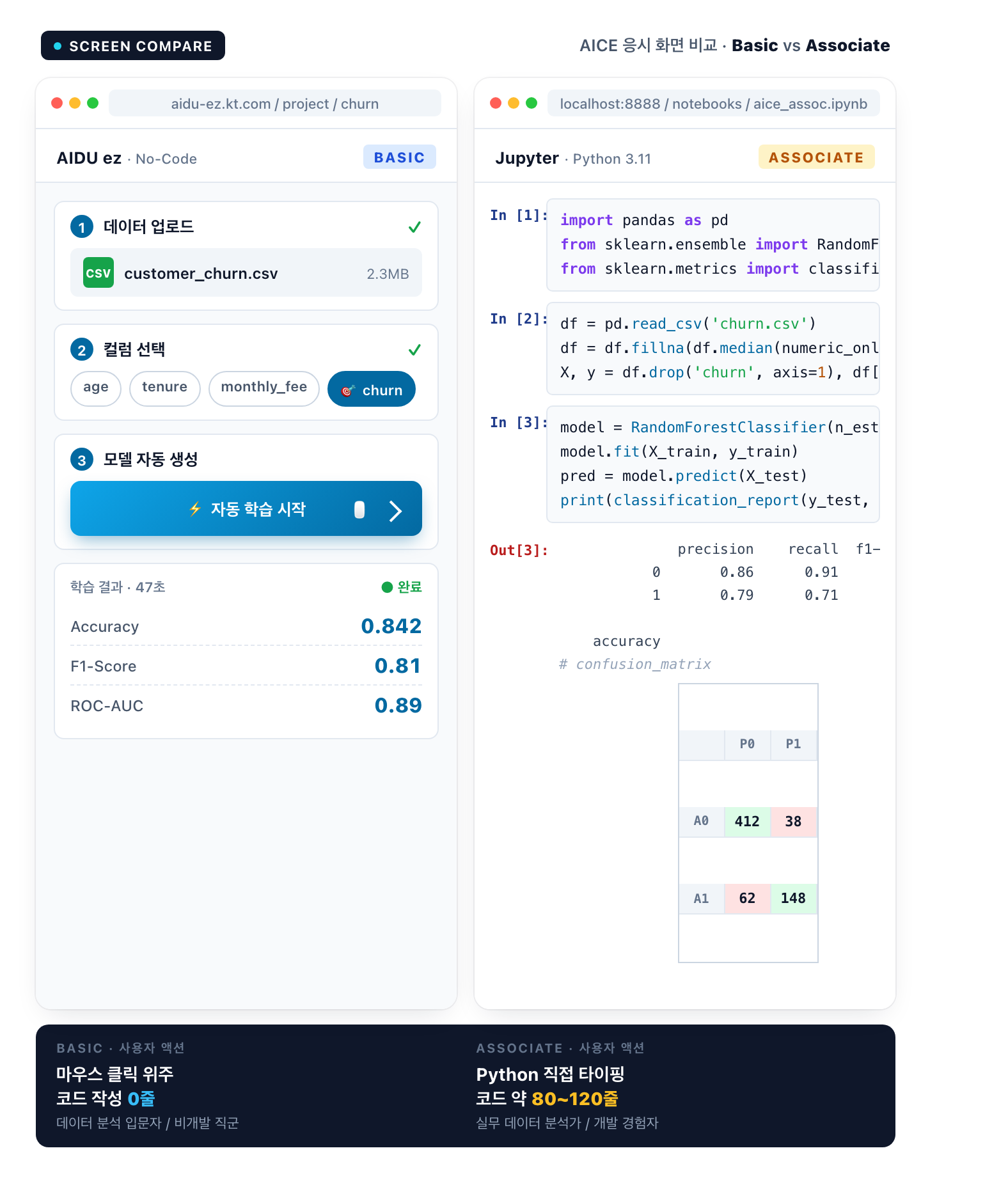
Task: Click the precision value 0.79
Action: coord(737,595)
